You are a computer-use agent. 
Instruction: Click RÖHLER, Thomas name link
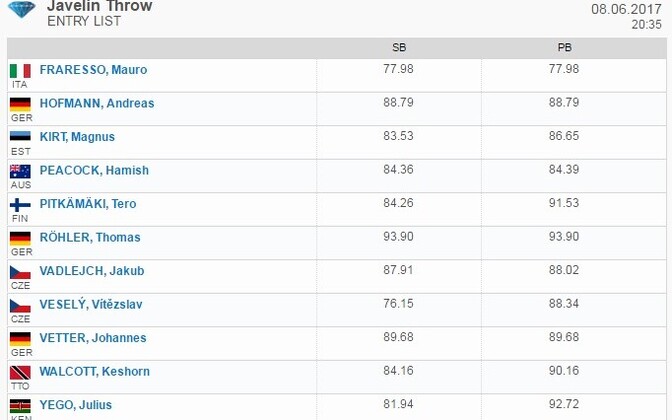pos(90,237)
